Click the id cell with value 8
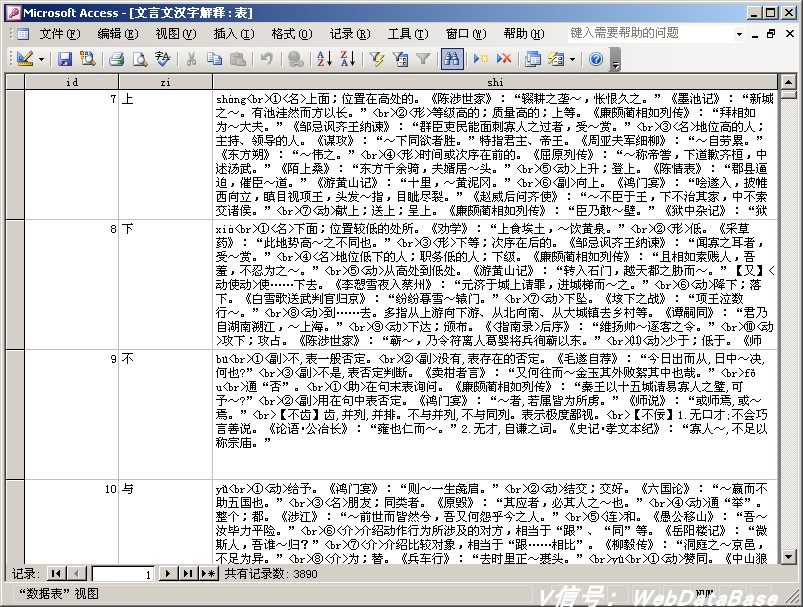 click(x=72, y=285)
